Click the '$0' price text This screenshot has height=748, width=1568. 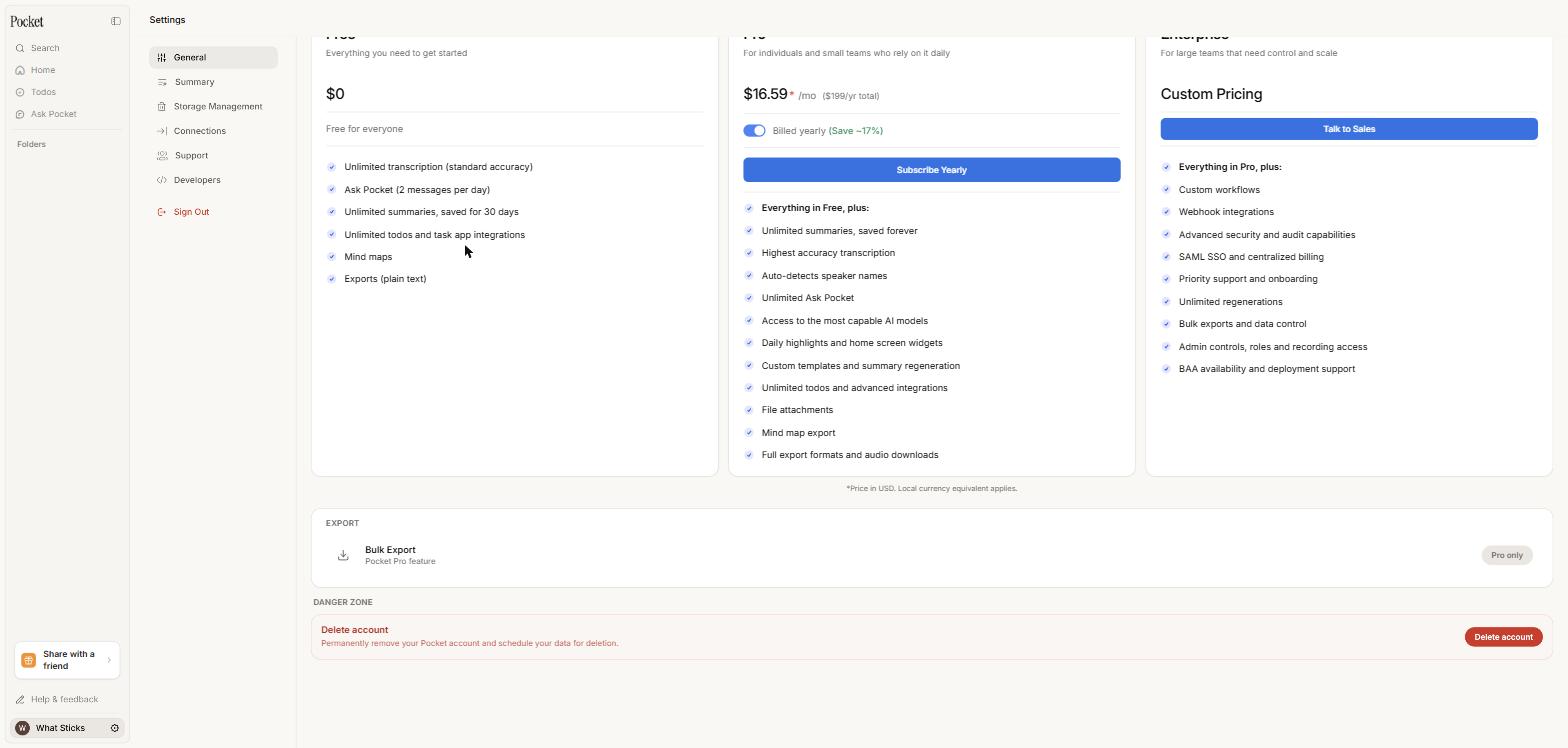[335, 94]
